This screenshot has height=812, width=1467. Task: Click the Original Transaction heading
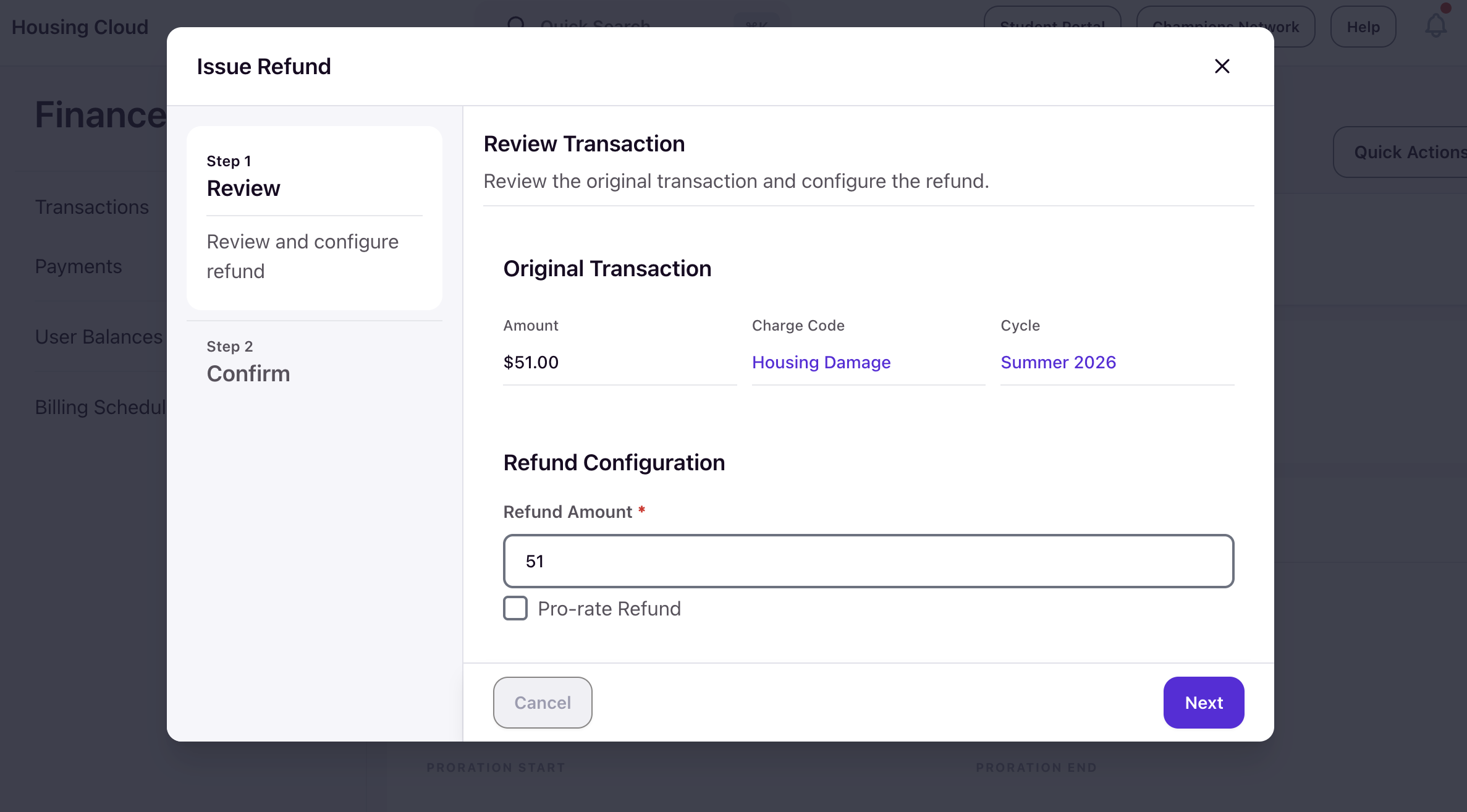[607, 269]
